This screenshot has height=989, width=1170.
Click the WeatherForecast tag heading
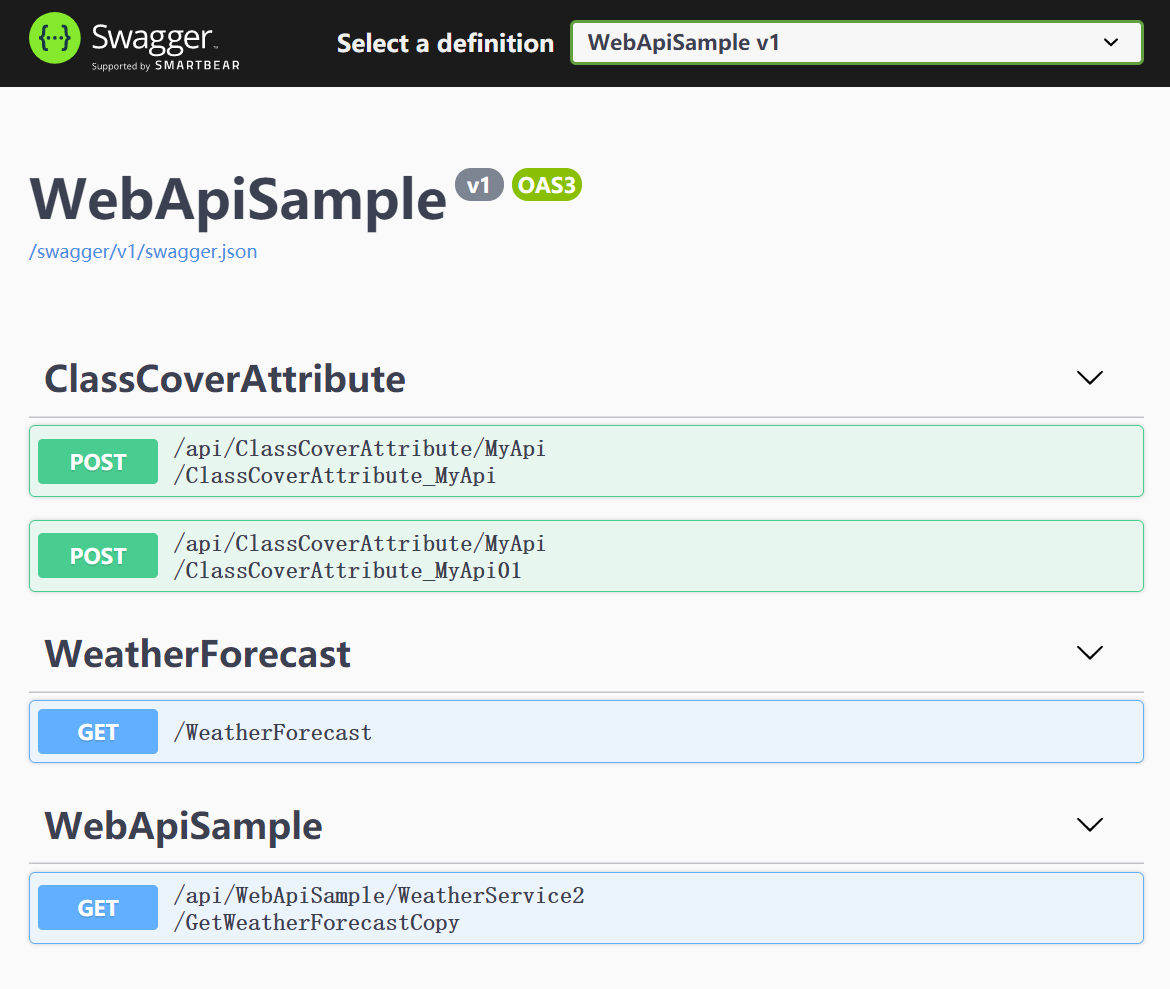pos(198,654)
